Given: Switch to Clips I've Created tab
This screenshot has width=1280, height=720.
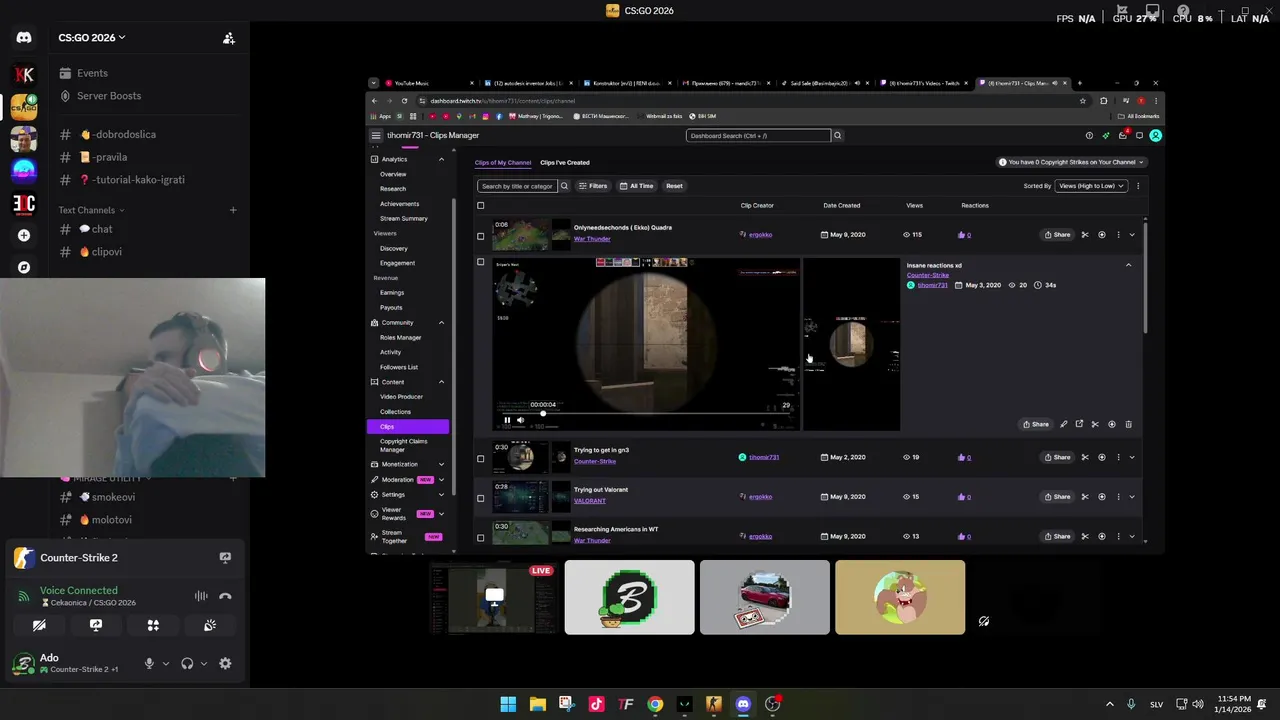Looking at the screenshot, I should [565, 162].
